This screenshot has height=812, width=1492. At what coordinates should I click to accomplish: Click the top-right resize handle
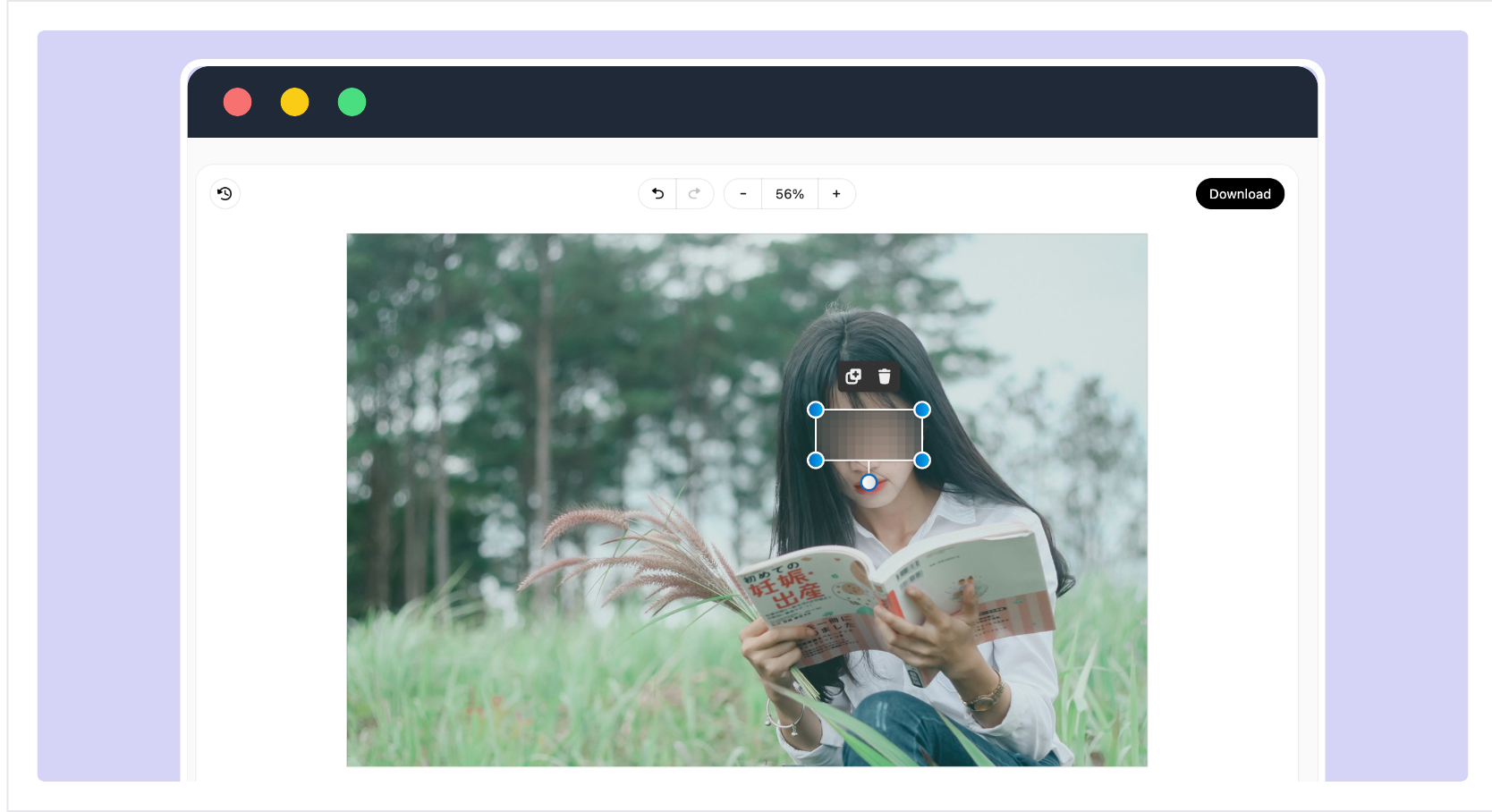pyautogui.click(x=922, y=410)
